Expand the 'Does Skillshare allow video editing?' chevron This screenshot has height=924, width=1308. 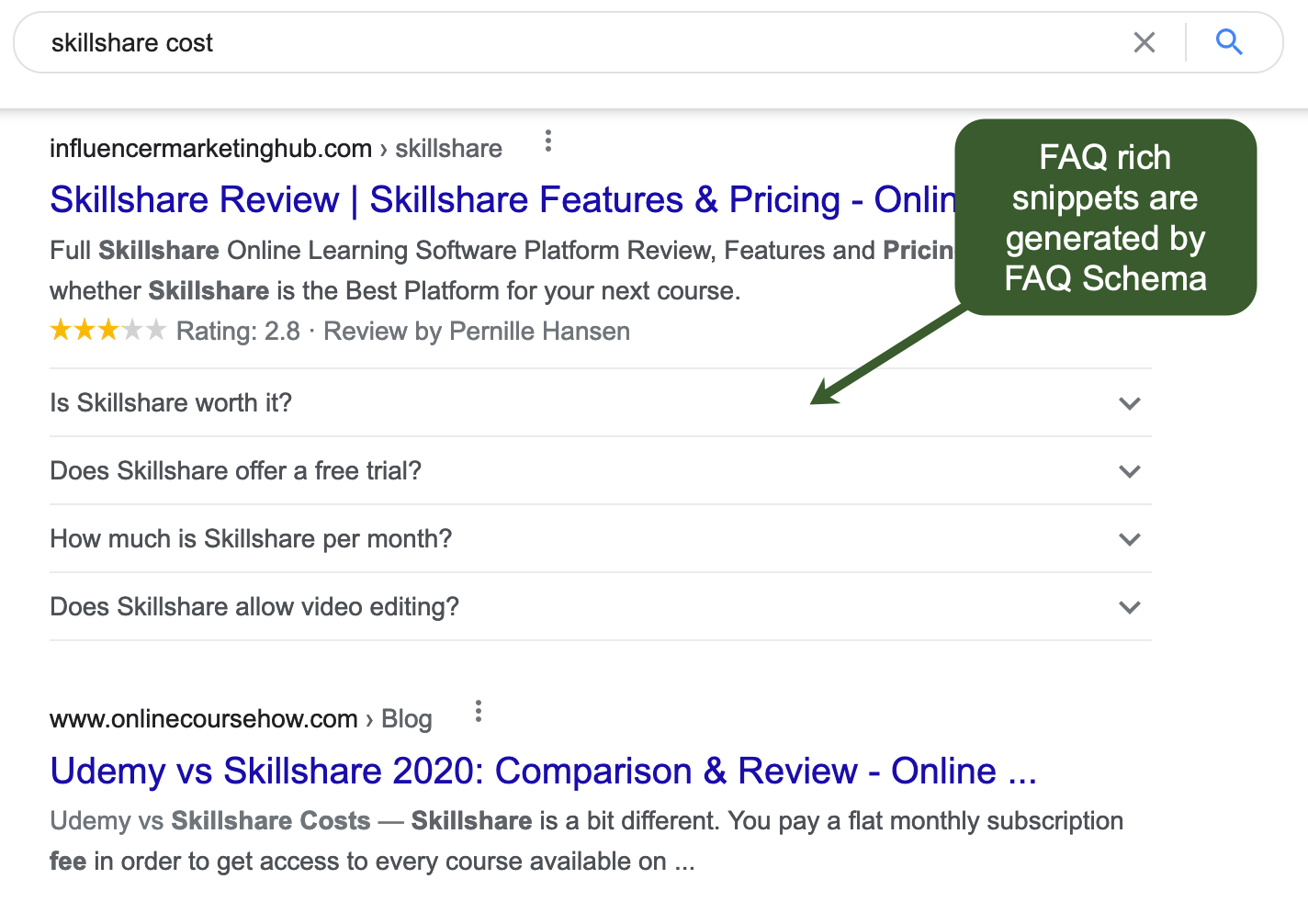click(1130, 607)
